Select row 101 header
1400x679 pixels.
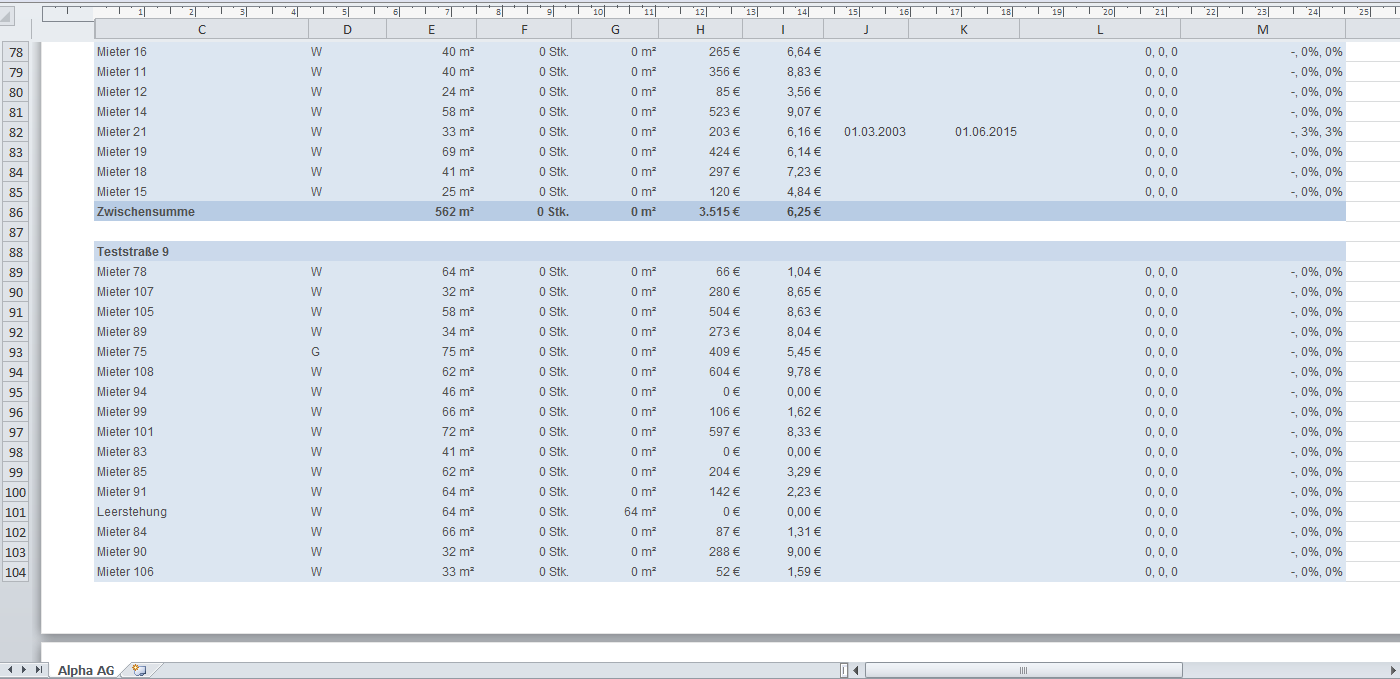(x=15, y=512)
